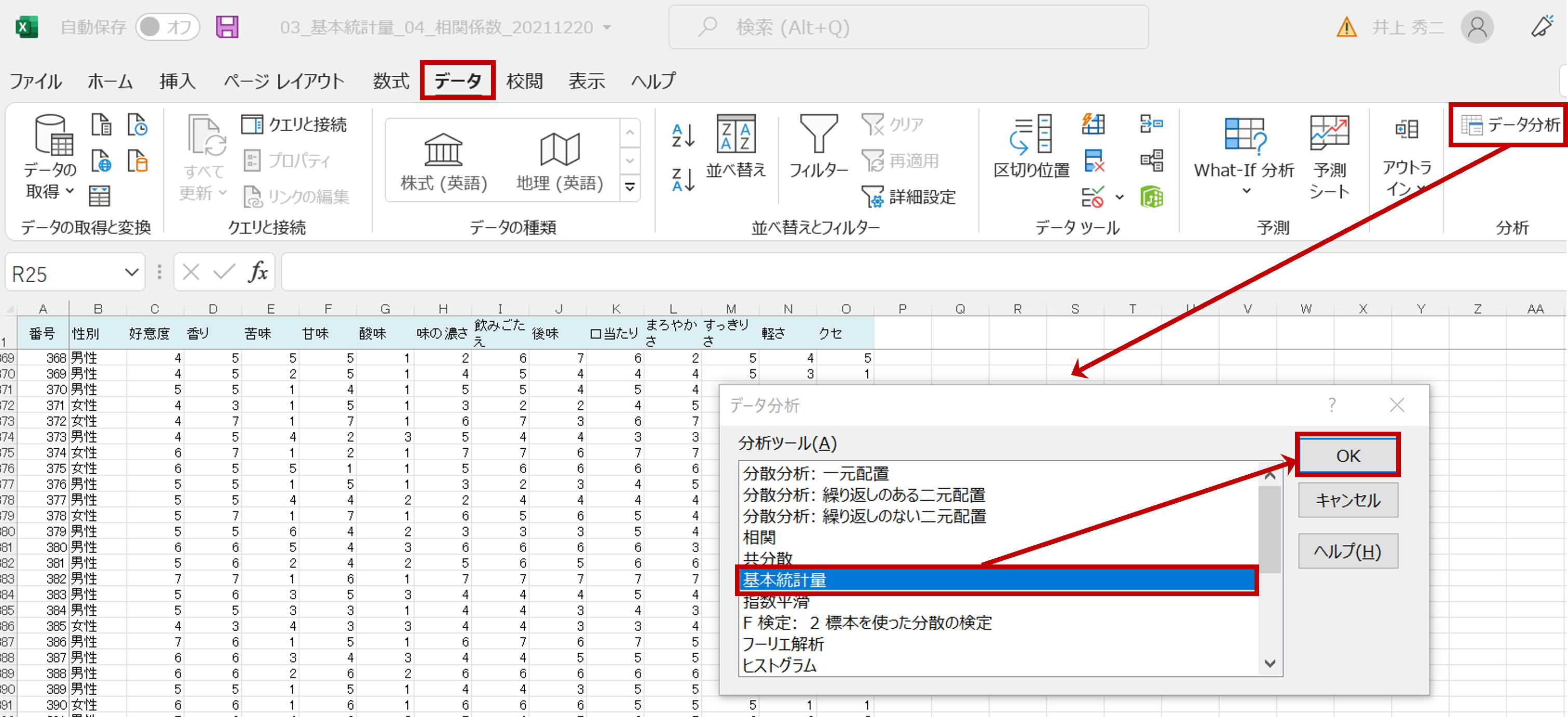Viewport: 1568px width, 717px height.
Task: Expand the Name Box dropdown arrow
Action: tap(131, 273)
